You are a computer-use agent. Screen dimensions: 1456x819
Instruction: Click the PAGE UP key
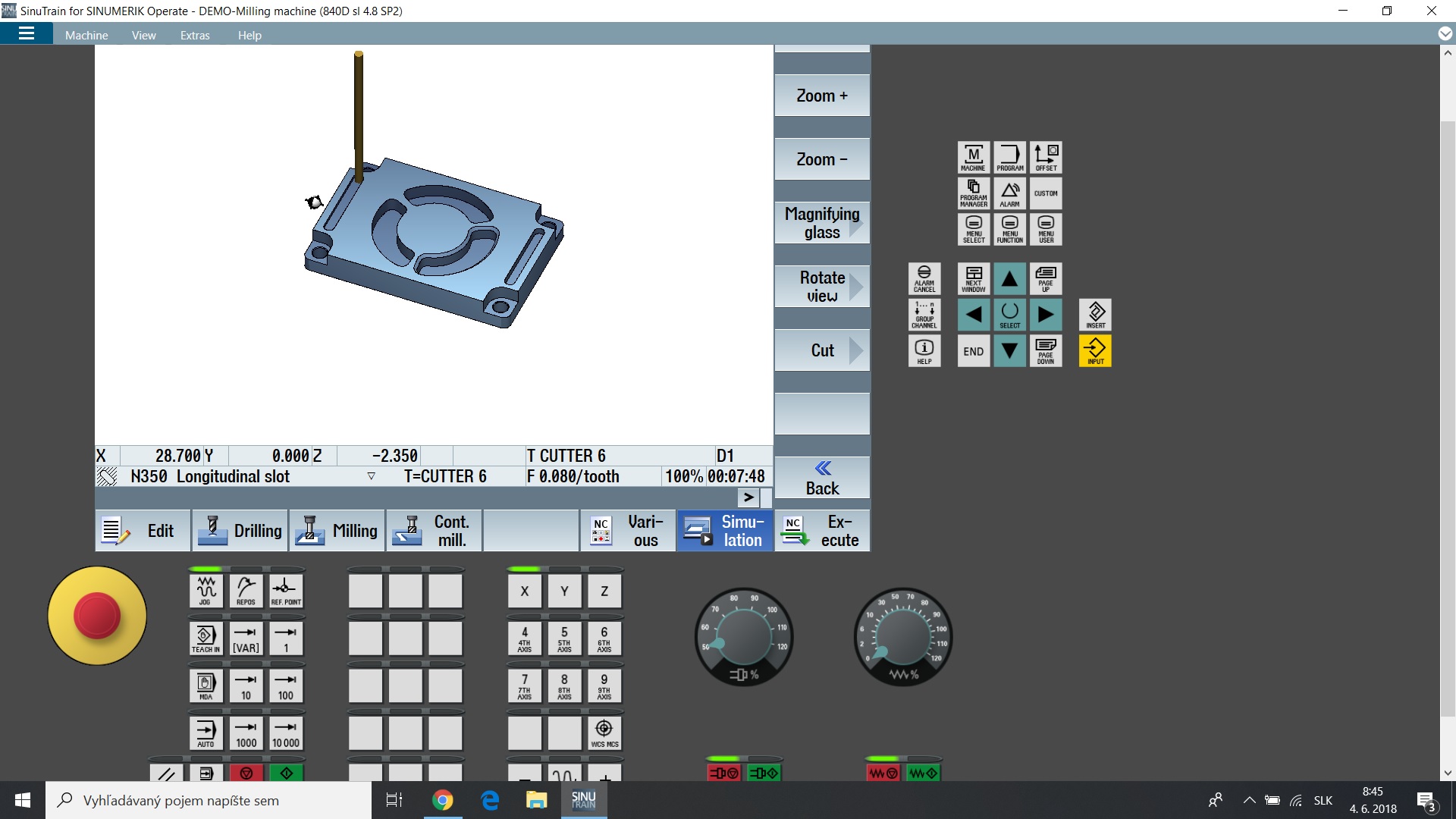(1046, 279)
